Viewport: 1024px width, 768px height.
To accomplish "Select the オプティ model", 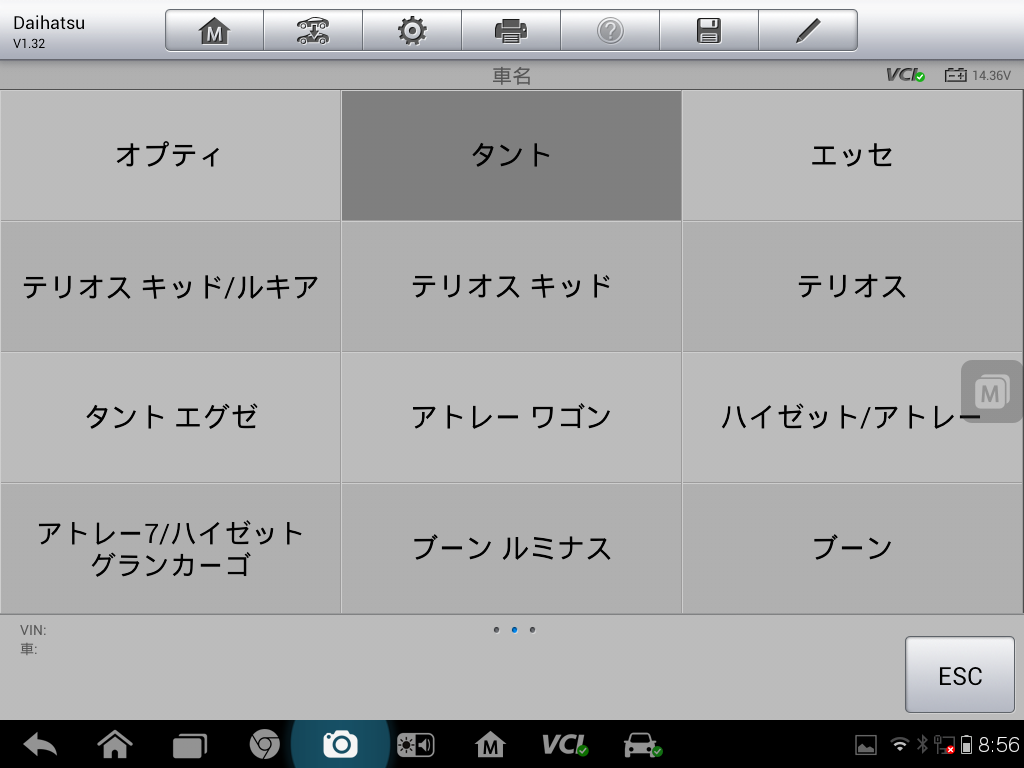I will 170,155.
